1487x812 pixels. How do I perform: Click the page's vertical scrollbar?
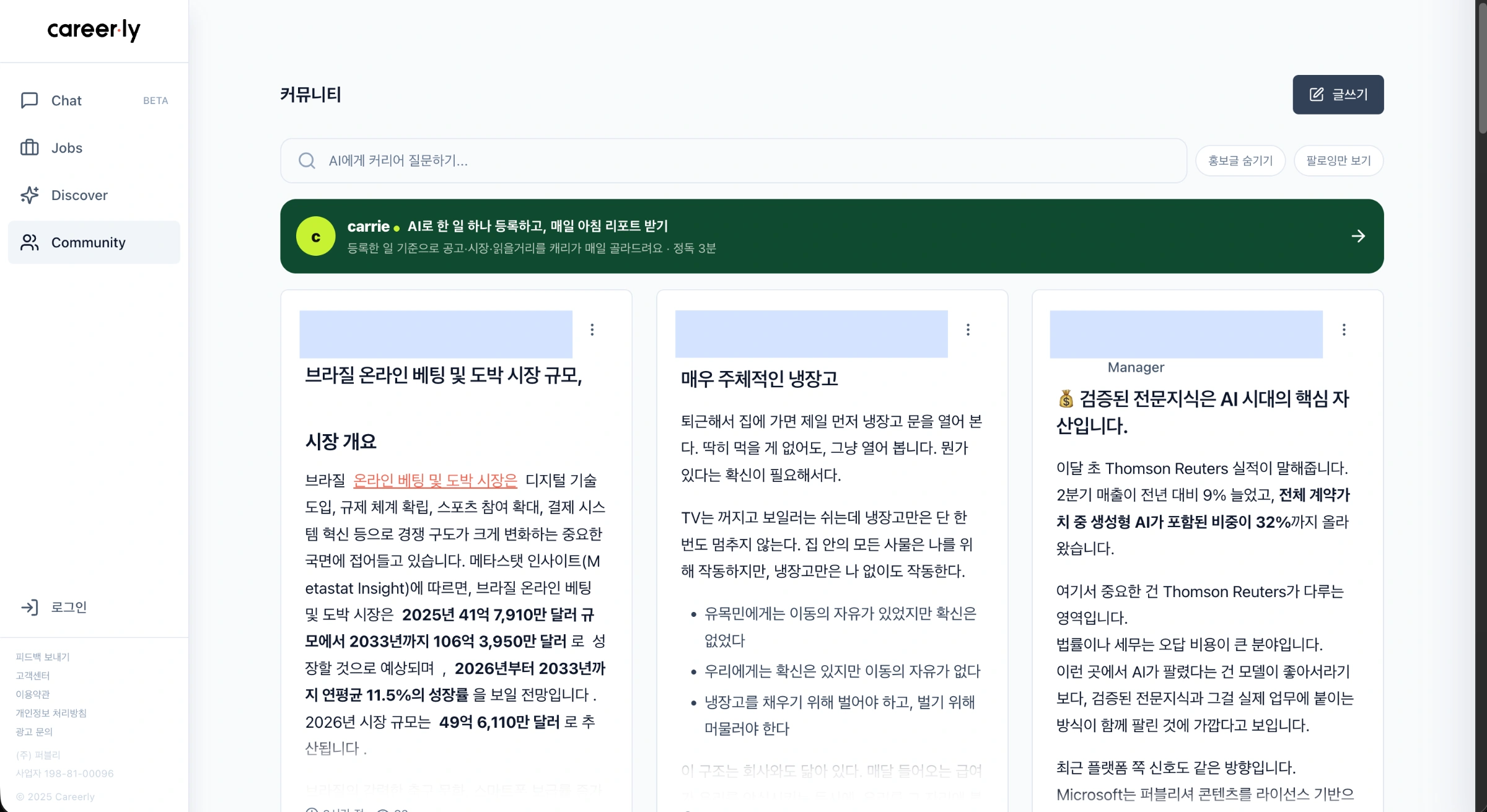[1481, 68]
